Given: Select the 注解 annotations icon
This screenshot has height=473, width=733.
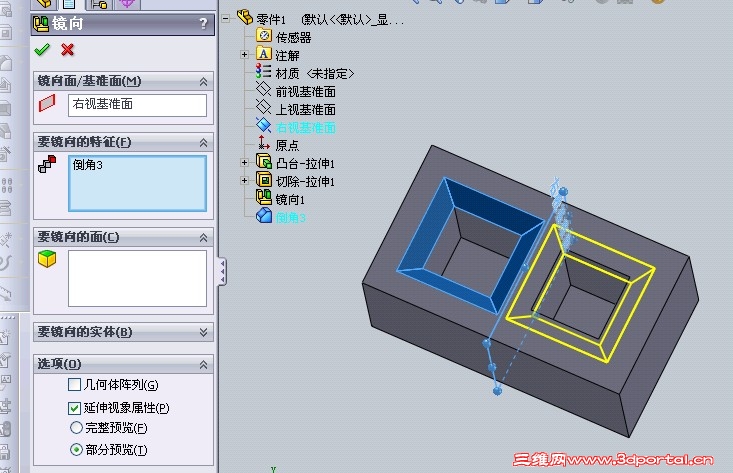Looking at the screenshot, I should (264, 54).
